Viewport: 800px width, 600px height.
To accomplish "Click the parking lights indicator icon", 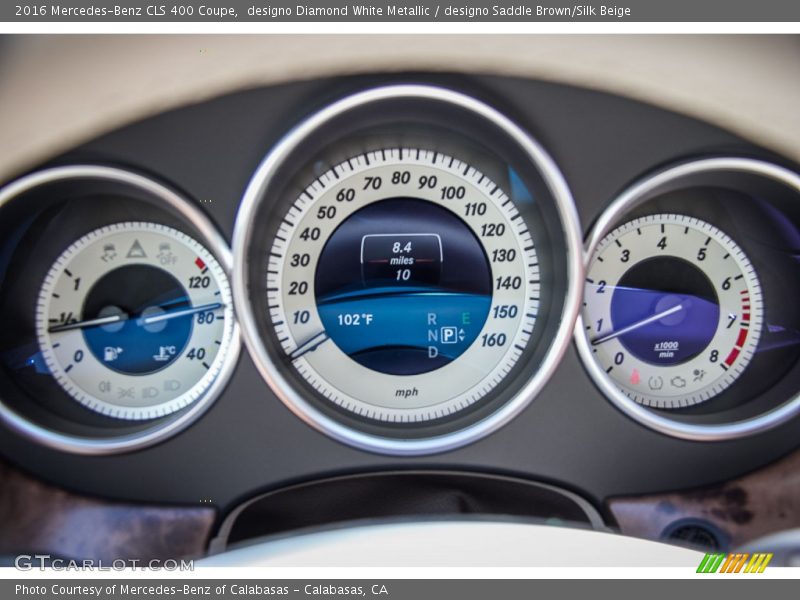I will (x=126, y=393).
